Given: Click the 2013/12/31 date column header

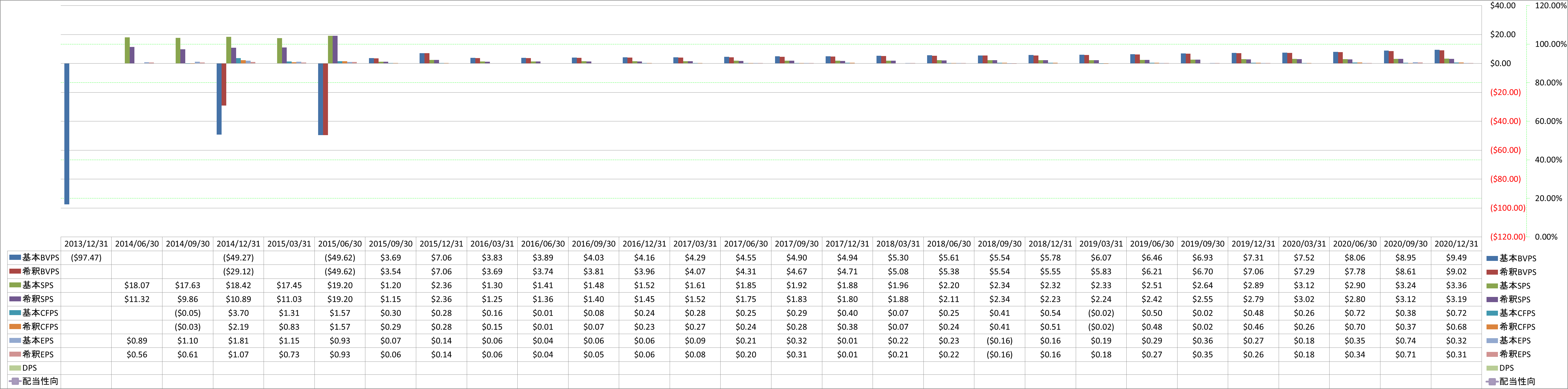Looking at the screenshot, I should 86,244.
